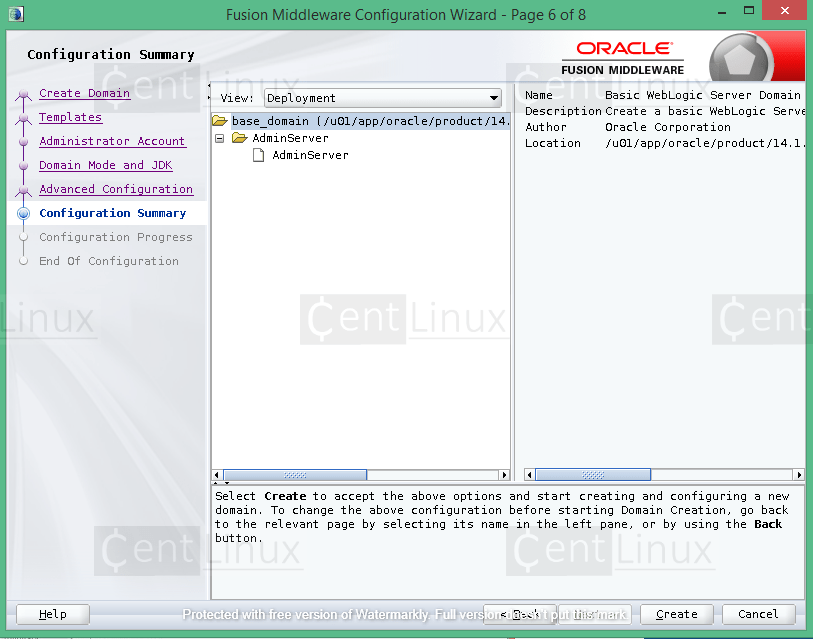This screenshot has width=813, height=639.
Task: Click the Create button
Action: click(677, 614)
